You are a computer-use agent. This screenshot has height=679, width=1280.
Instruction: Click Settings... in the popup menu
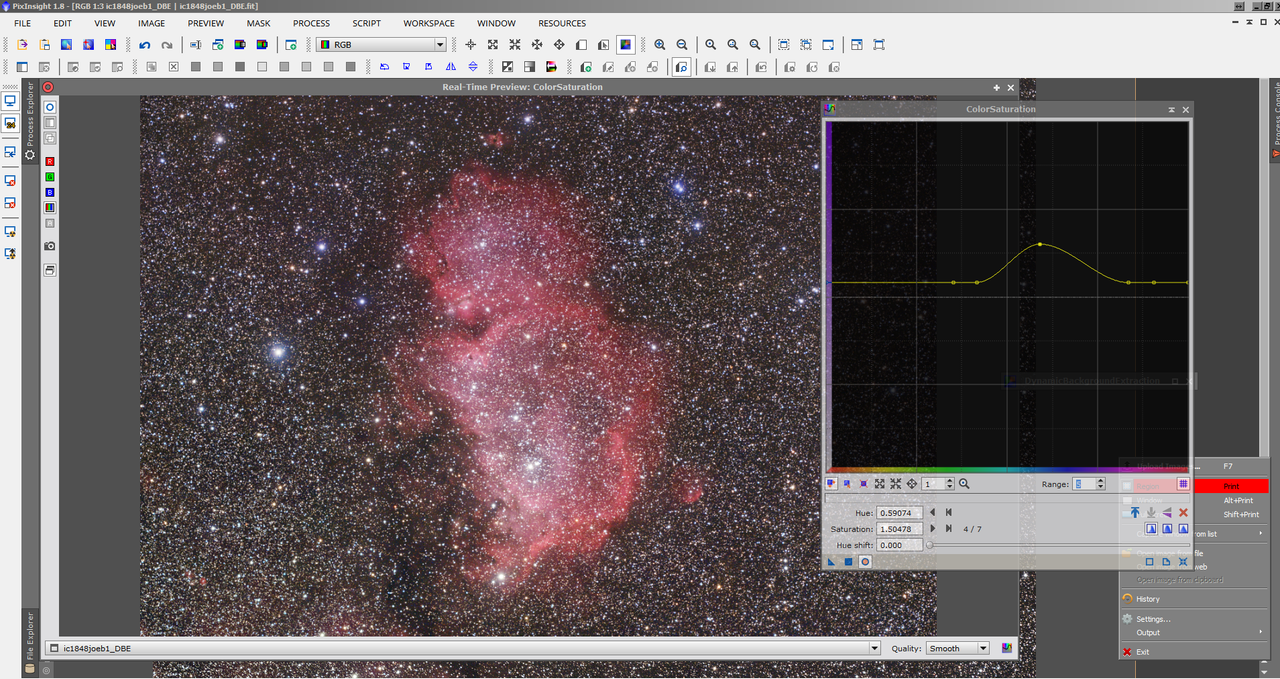(1153, 619)
